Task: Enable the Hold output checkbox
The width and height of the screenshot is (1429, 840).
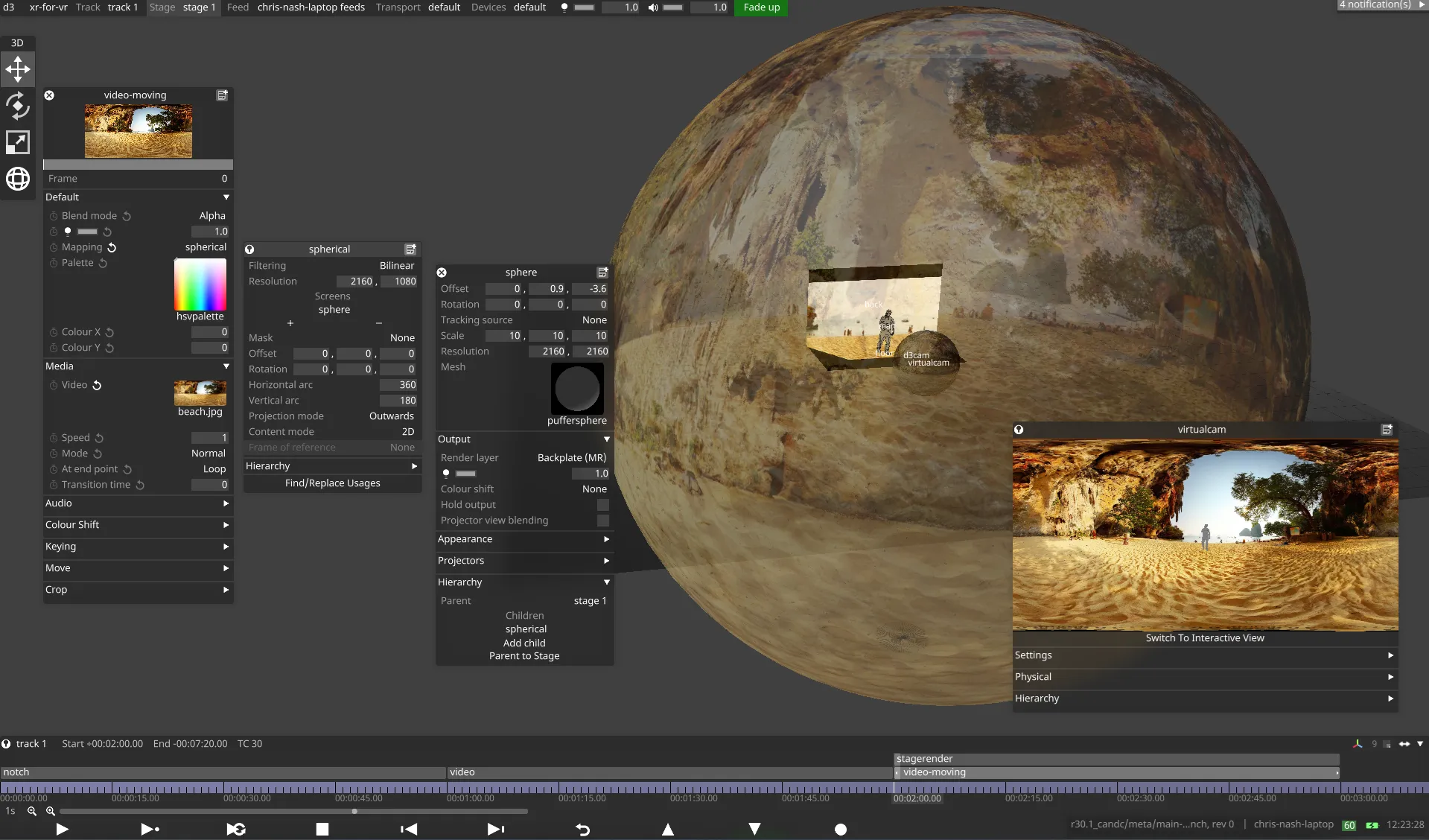Action: [x=601, y=505]
